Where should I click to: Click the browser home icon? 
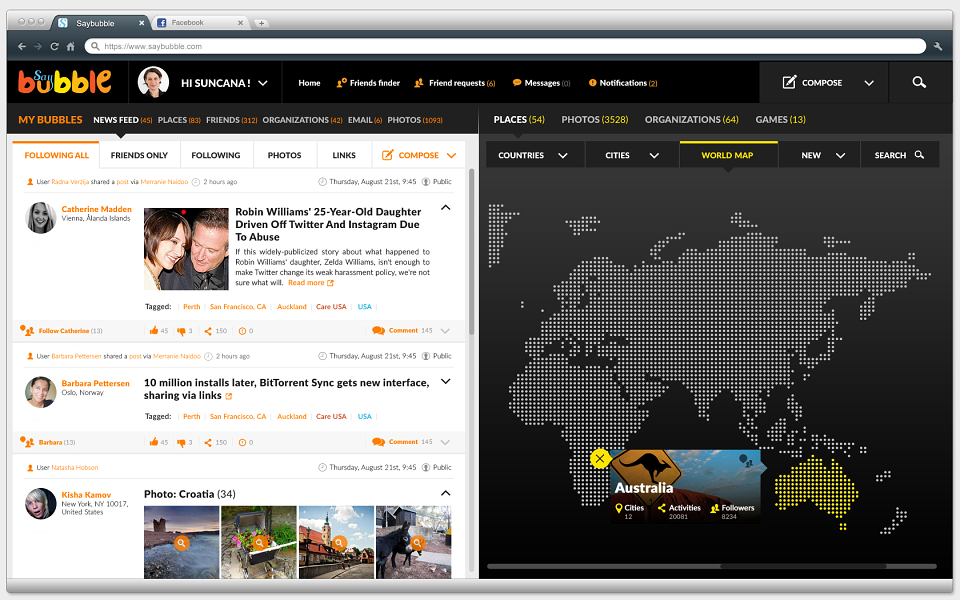tap(70, 47)
